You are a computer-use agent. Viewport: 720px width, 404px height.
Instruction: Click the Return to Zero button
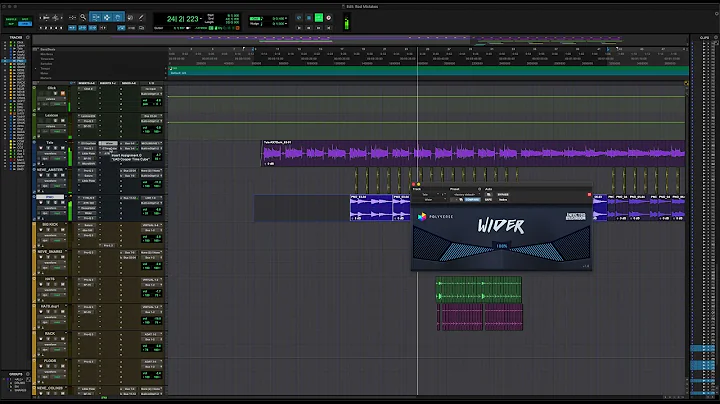299,28
